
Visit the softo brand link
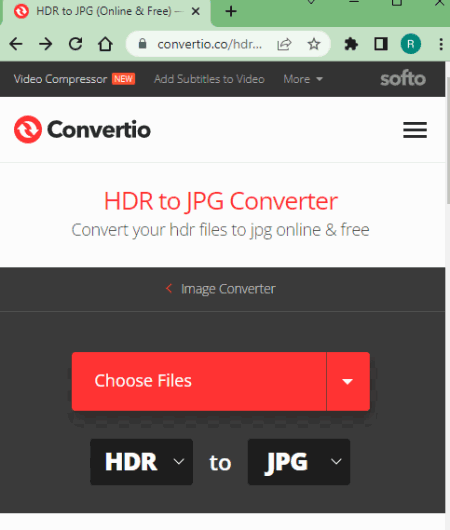[x=403, y=78]
